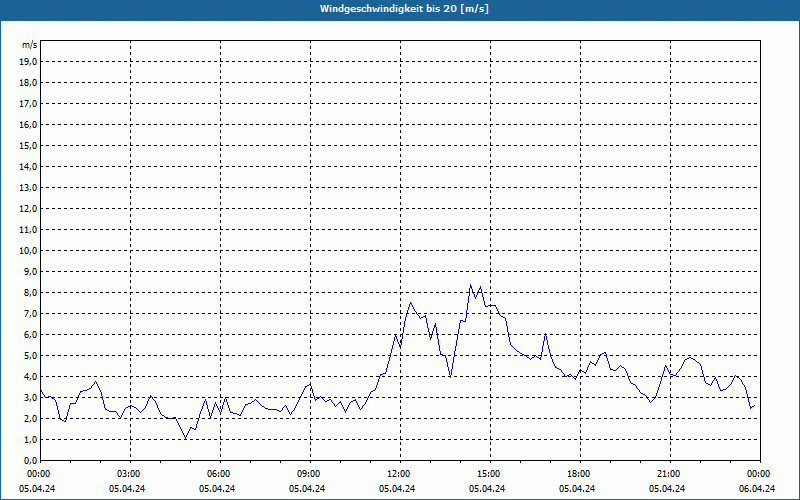The height and width of the screenshot is (500, 800).
Task: Click the '18:00' x-axis time label
Action: [580, 474]
